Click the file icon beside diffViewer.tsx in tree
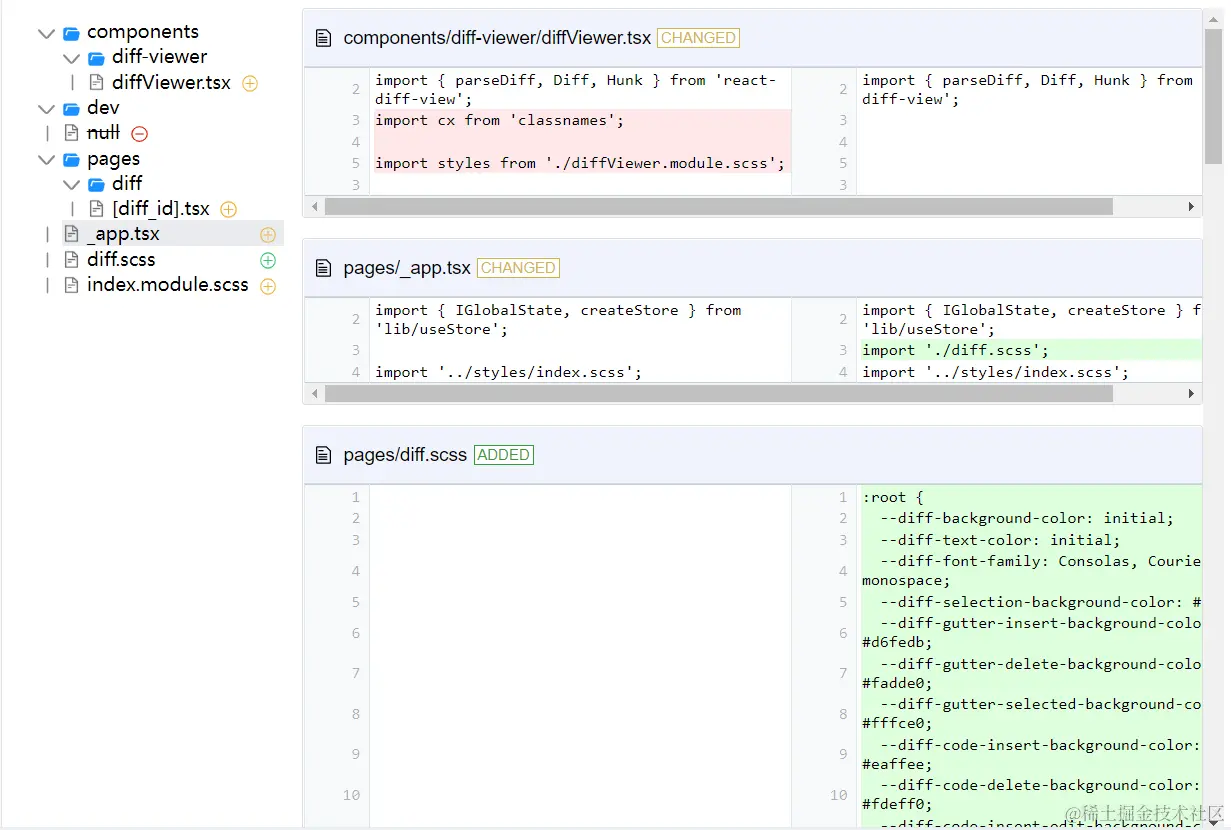 (x=97, y=83)
